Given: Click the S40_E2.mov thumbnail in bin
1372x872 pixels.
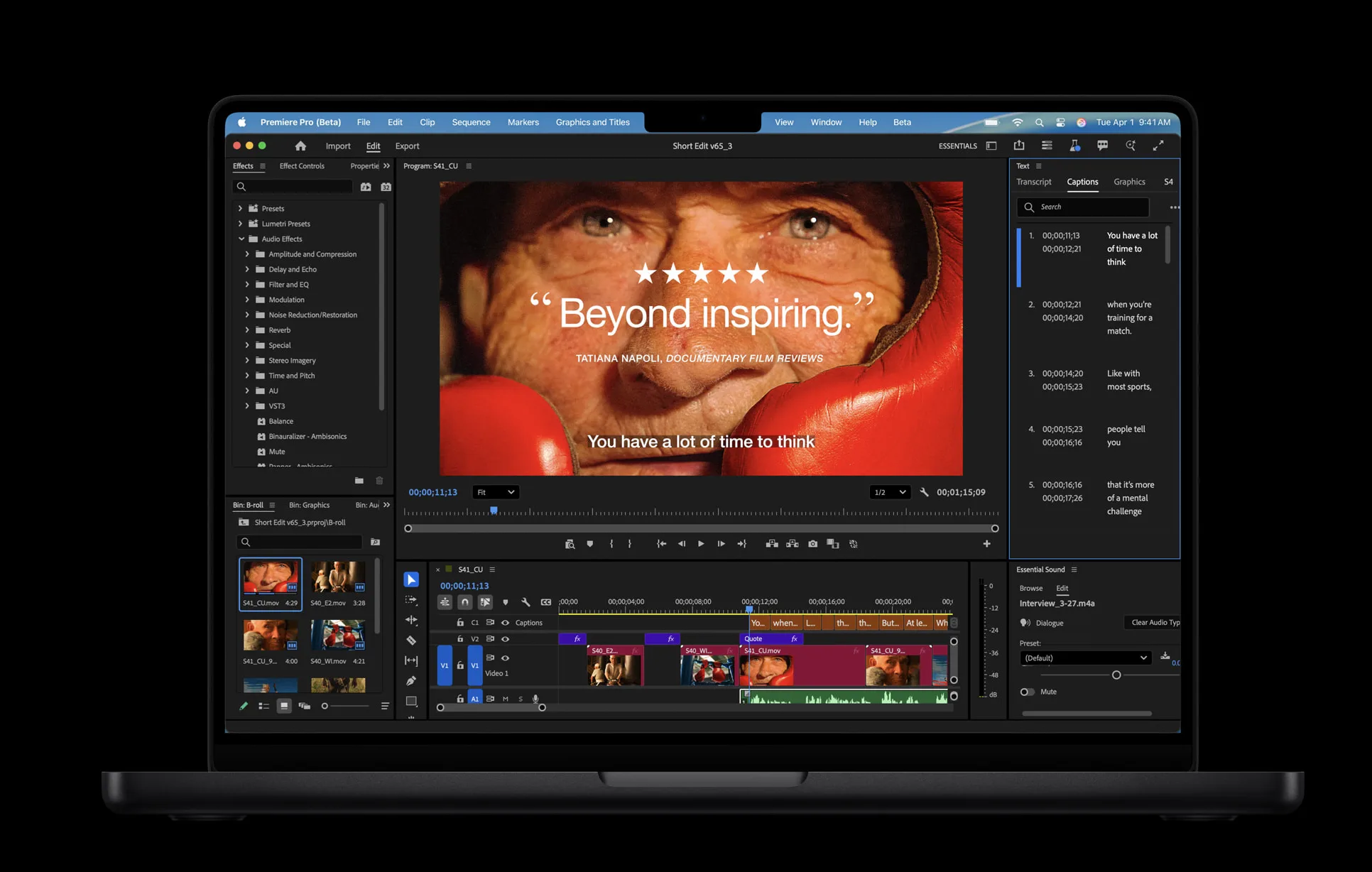Looking at the screenshot, I should point(338,577).
